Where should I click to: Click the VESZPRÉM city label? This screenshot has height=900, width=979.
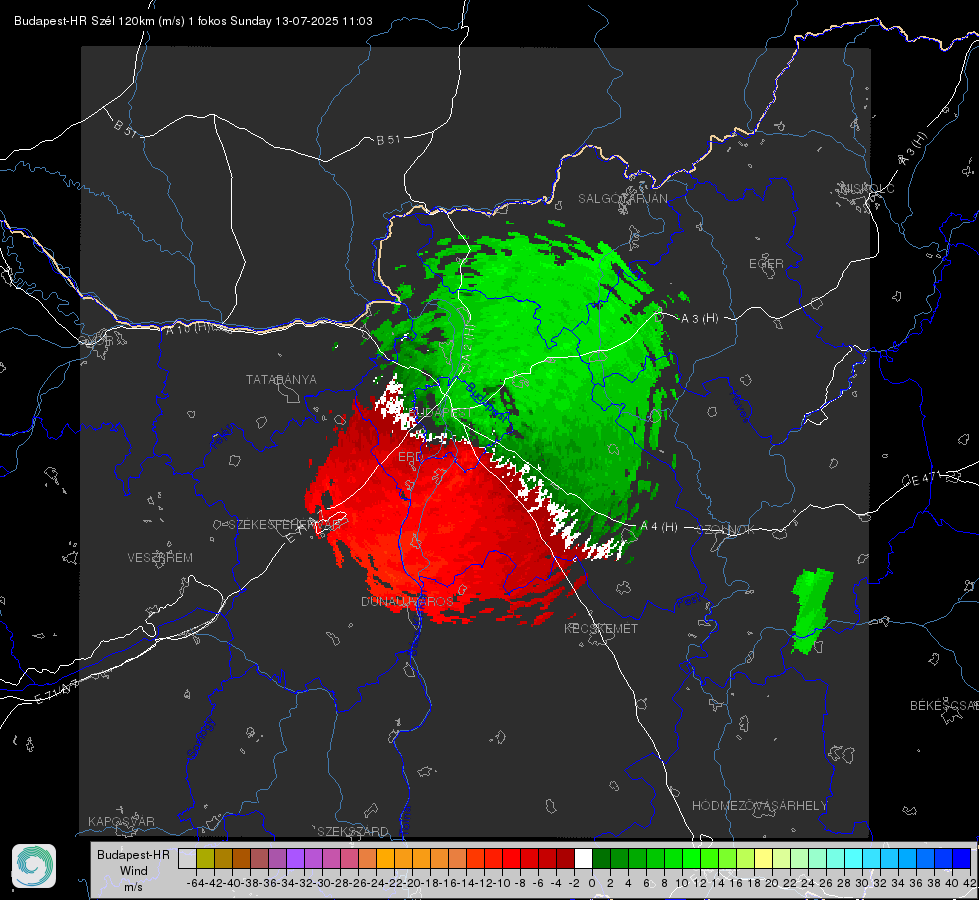pos(160,557)
